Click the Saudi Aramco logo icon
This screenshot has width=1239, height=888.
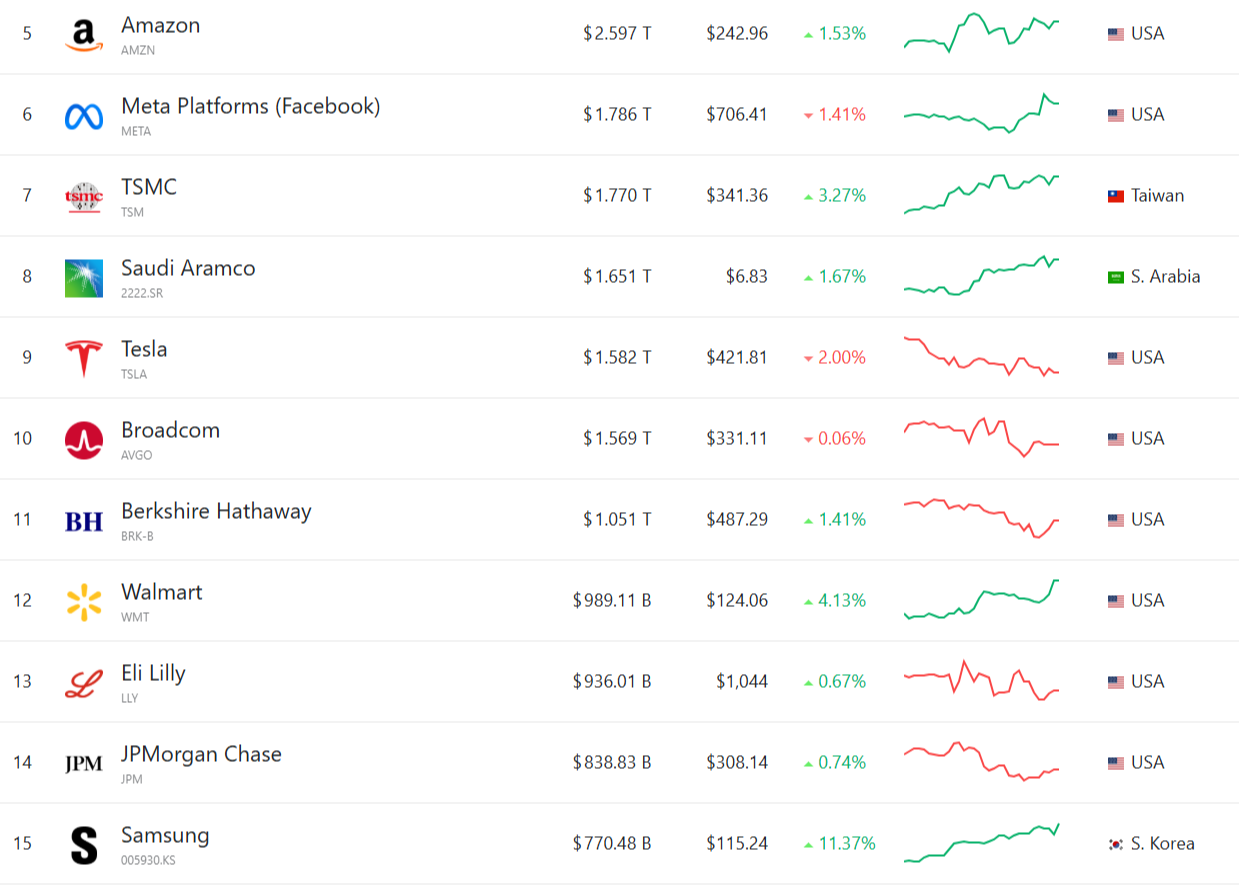(84, 278)
